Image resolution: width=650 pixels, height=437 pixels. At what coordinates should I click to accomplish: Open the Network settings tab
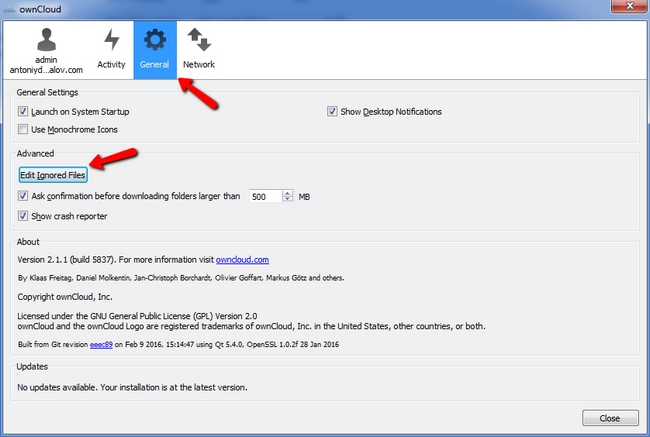(199, 50)
